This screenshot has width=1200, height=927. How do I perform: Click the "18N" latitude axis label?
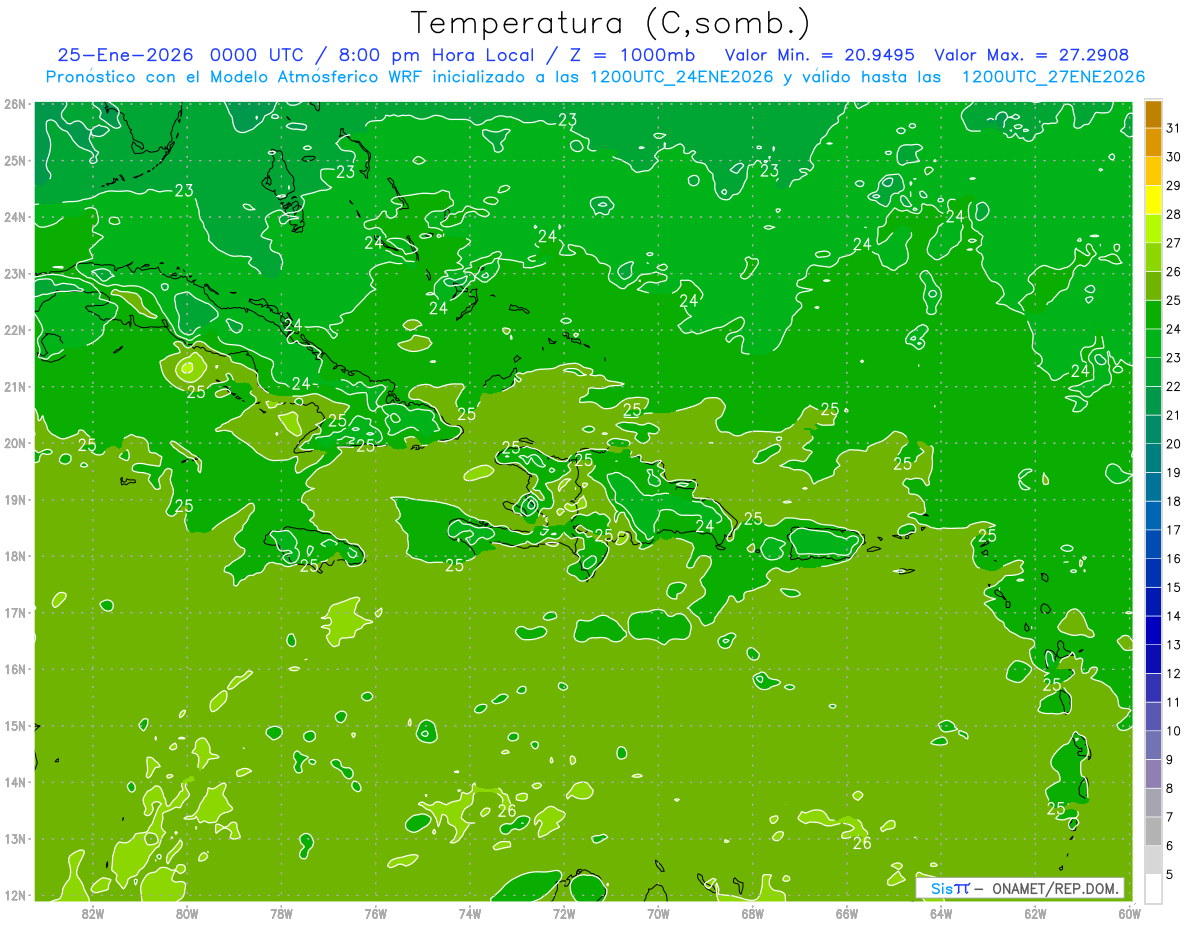point(14,556)
